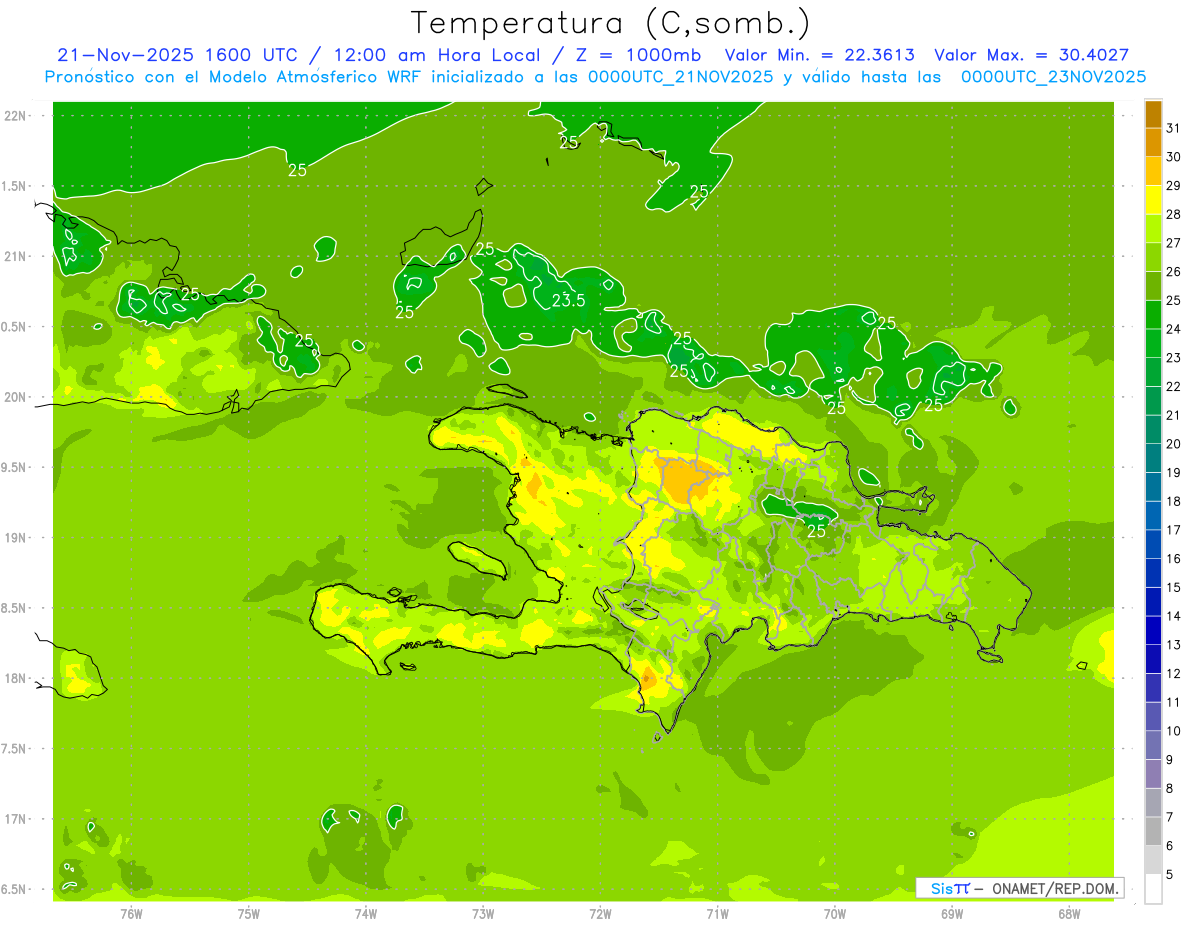This screenshot has height=927, width=1200.
Task: Click the '69W' longitude axis label
Action: click(x=951, y=913)
